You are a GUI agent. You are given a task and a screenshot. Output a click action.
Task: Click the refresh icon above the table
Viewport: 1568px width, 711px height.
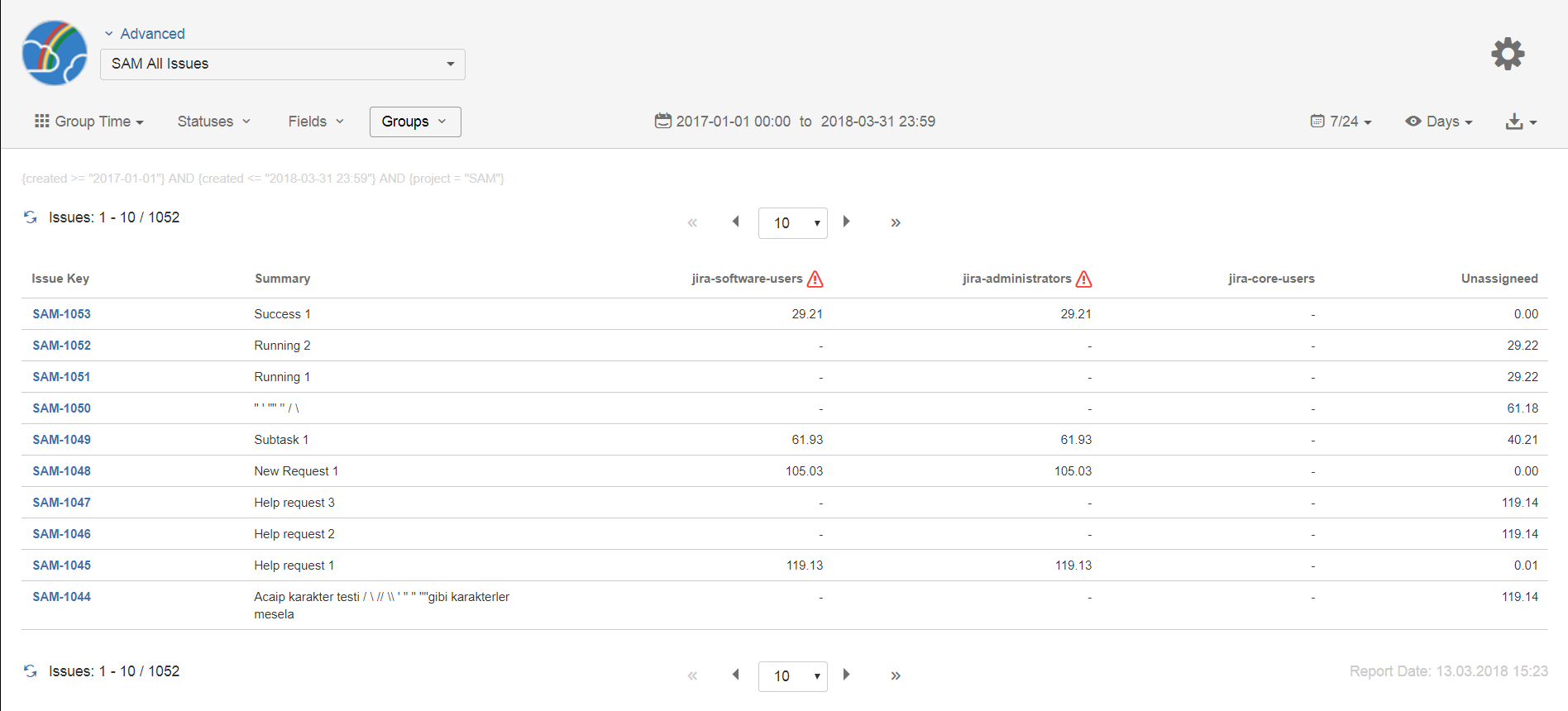coord(31,217)
